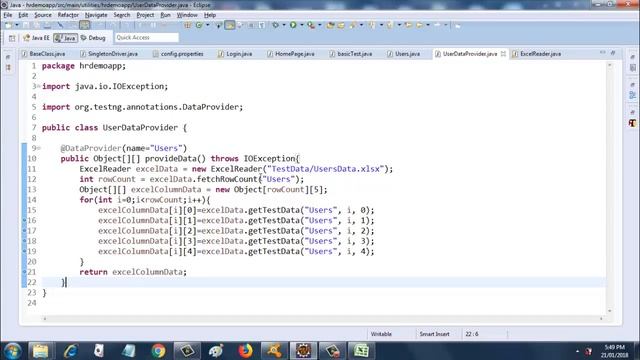Open the Project menu

145,15
